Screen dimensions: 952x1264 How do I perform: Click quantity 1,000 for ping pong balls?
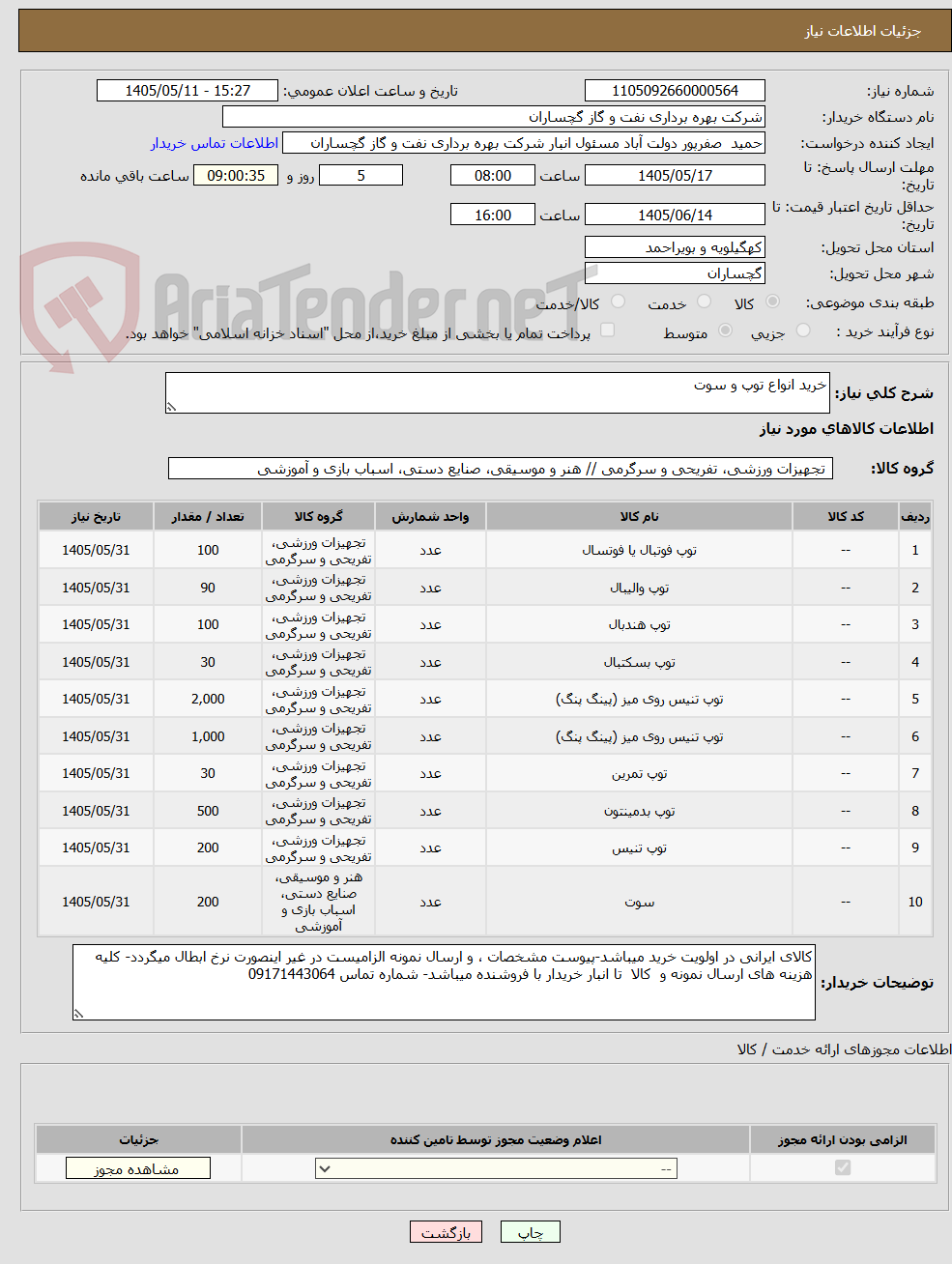pyautogui.click(x=208, y=736)
